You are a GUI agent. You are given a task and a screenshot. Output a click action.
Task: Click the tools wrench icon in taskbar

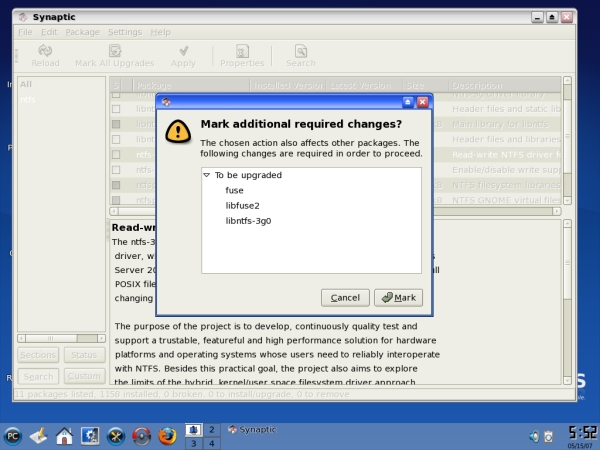click(116, 436)
